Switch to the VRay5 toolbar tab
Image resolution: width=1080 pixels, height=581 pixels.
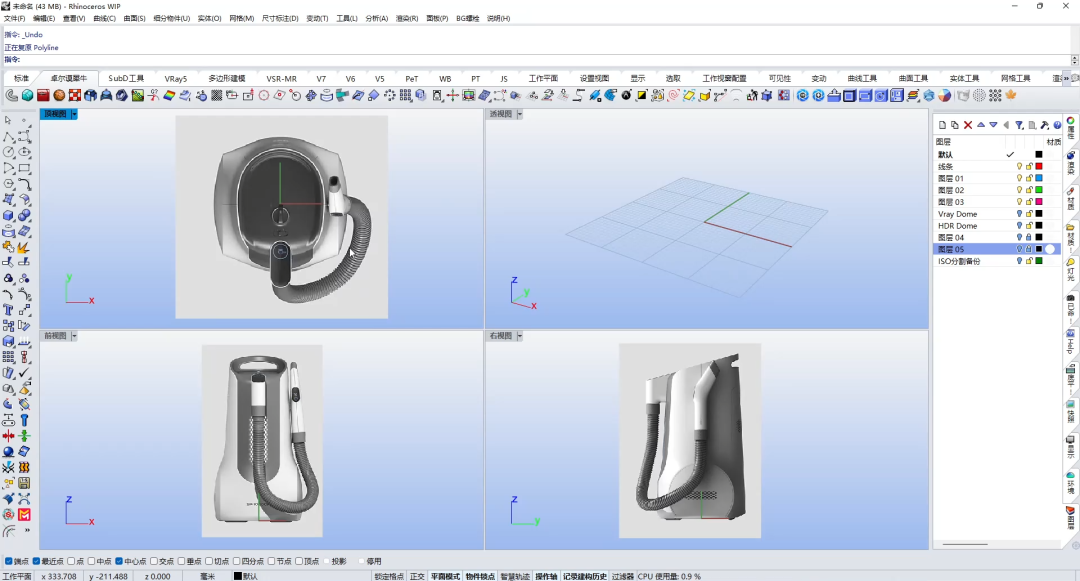tap(176, 78)
